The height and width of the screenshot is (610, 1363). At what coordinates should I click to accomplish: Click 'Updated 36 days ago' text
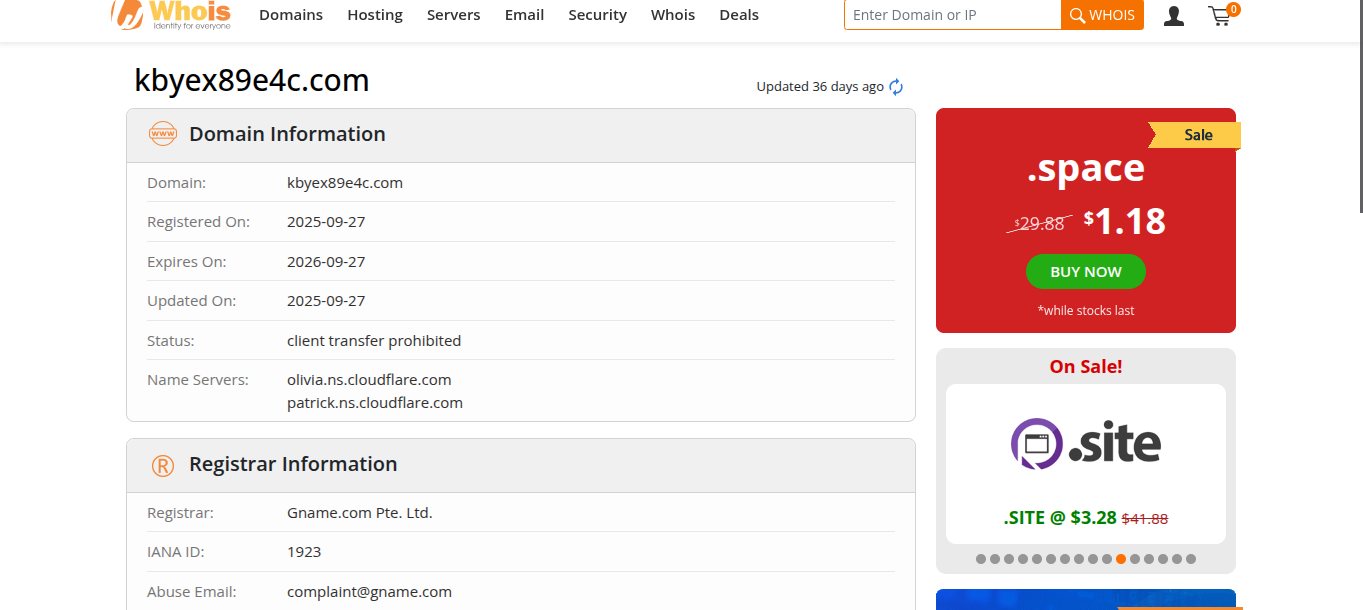point(820,87)
